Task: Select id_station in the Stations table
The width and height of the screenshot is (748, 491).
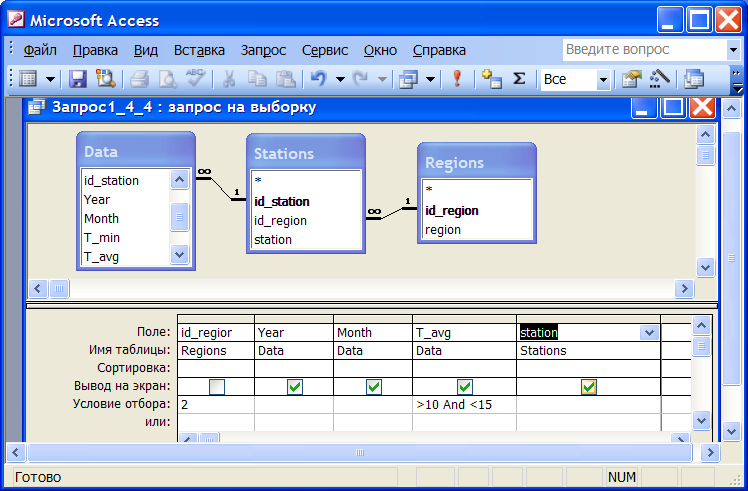Action: pyautogui.click(x=281, y=201)
